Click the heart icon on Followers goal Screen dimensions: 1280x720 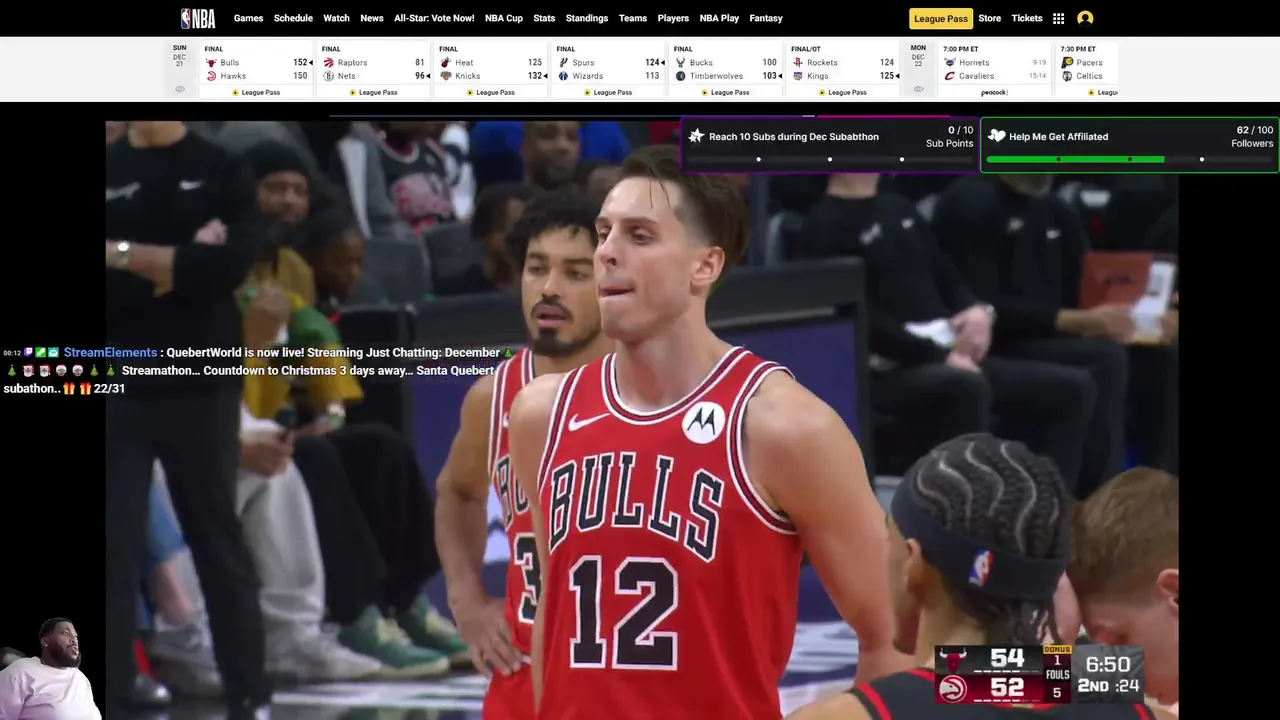coord(996,136)
